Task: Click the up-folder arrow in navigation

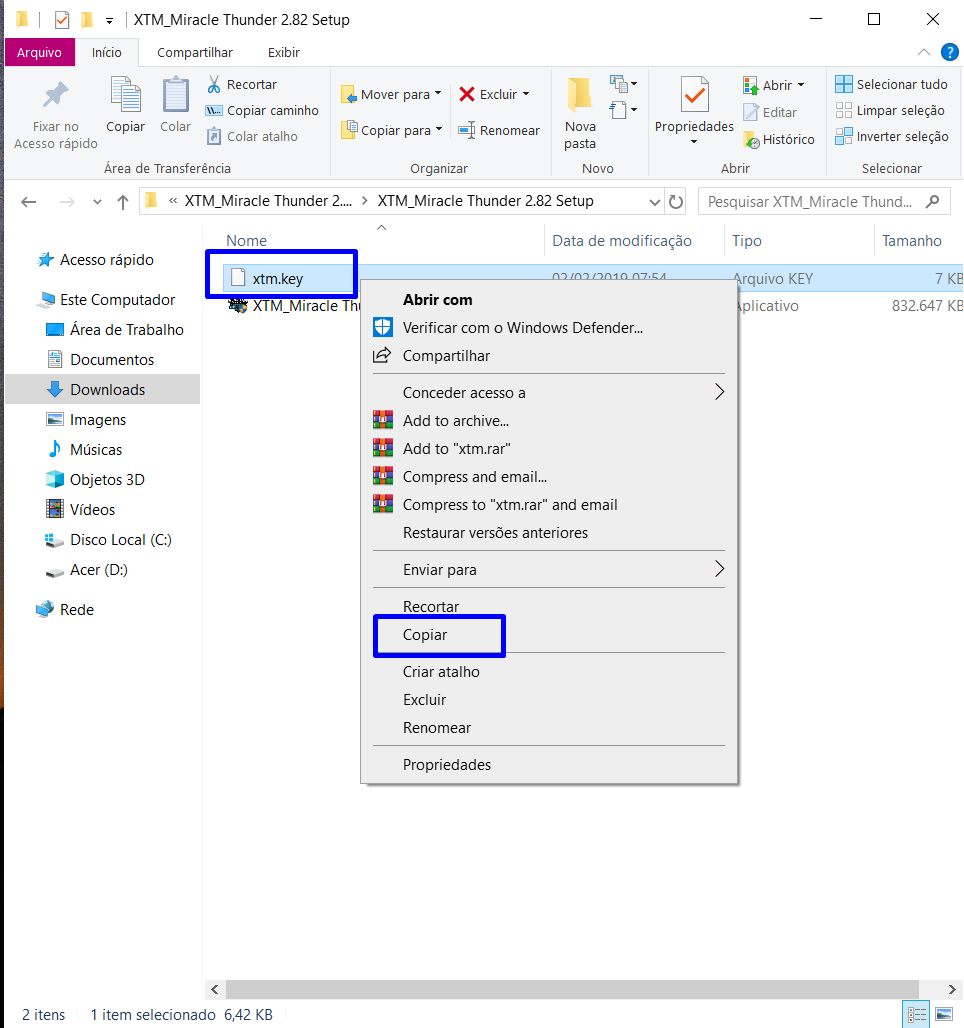Action: click(x=123, y=201)
